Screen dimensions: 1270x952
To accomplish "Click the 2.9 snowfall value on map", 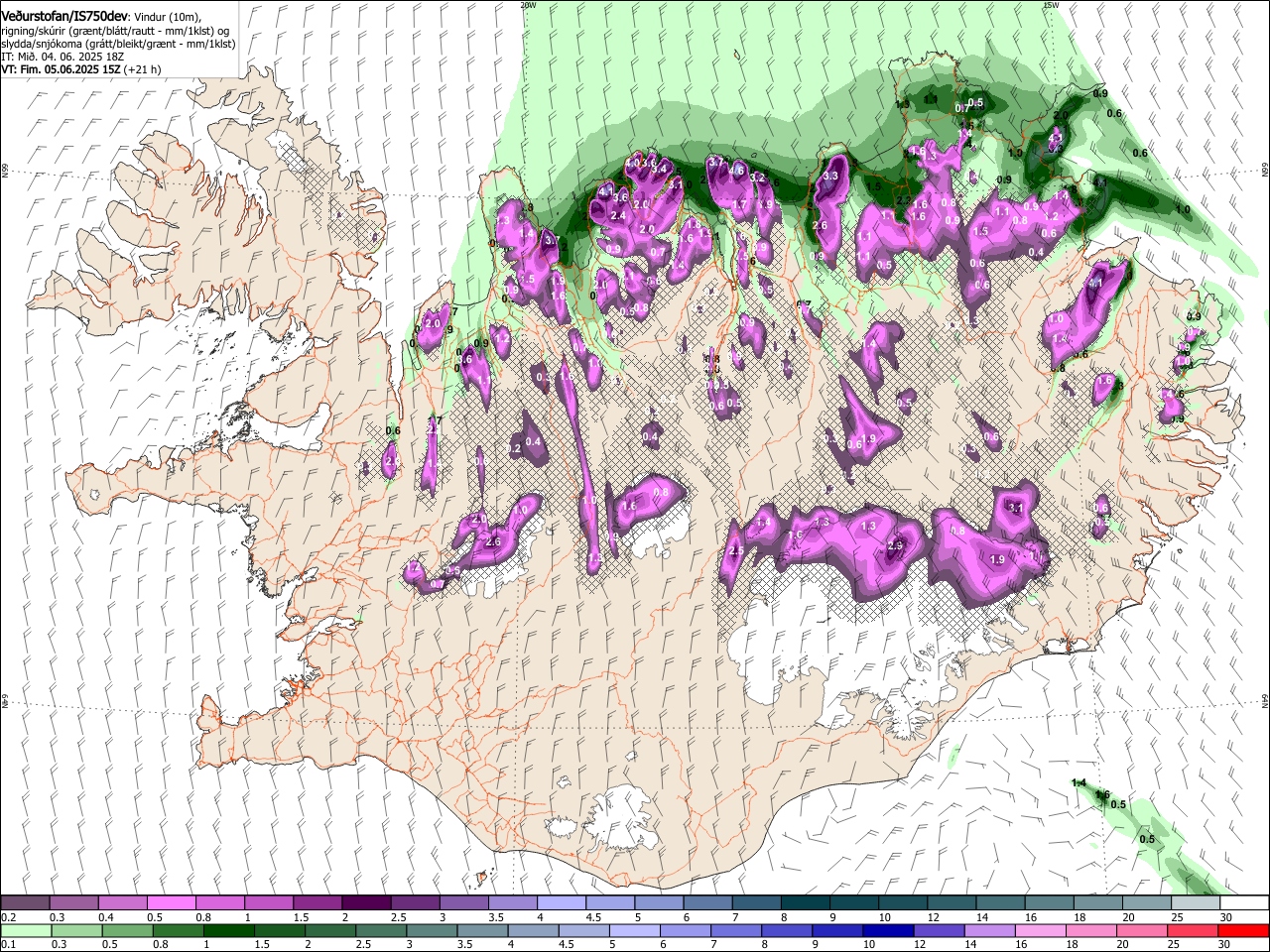I will pos(895,546).
